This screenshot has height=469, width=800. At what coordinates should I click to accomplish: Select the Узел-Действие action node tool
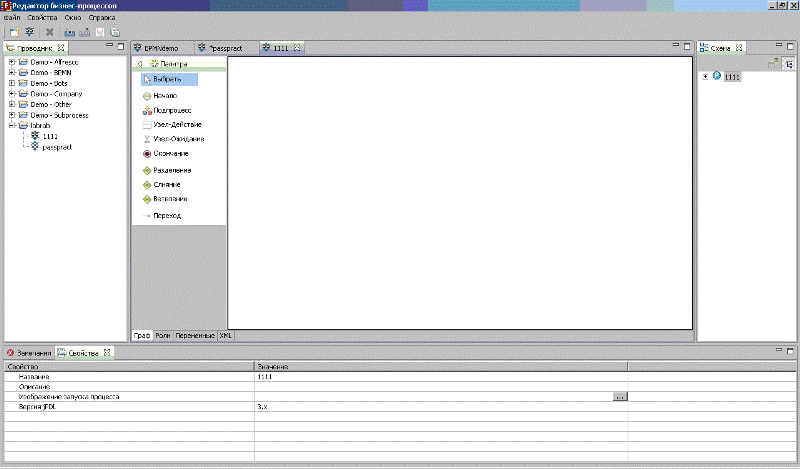coord(177,124)
